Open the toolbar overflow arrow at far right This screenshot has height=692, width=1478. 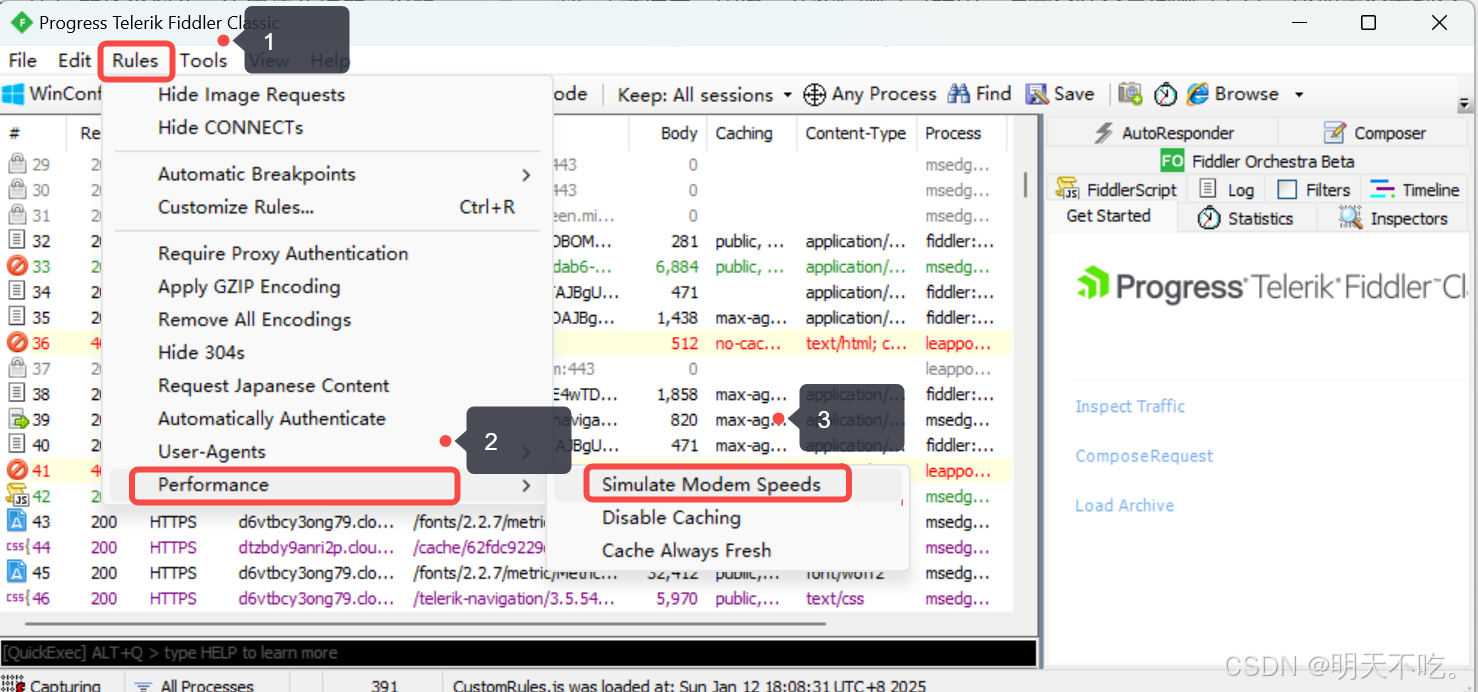[1465, 104]
